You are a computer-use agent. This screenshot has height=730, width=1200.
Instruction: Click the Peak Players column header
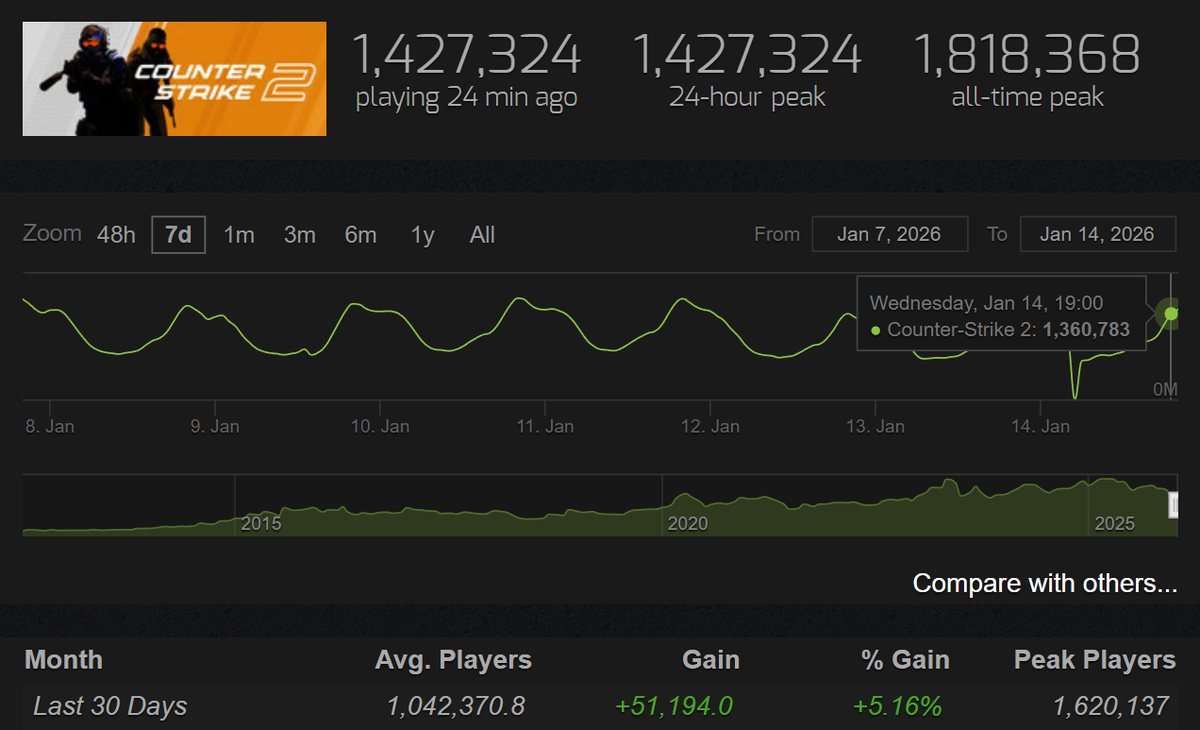1095,659
